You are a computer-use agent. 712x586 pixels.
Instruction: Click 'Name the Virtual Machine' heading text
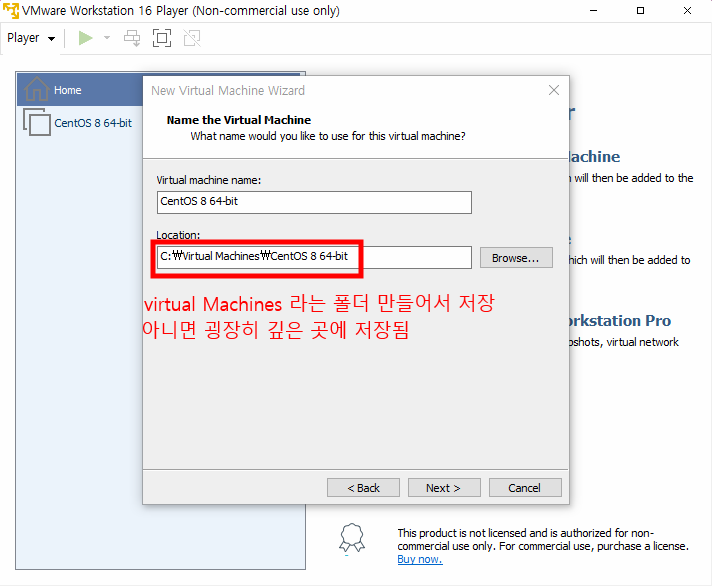coord(238,120)
